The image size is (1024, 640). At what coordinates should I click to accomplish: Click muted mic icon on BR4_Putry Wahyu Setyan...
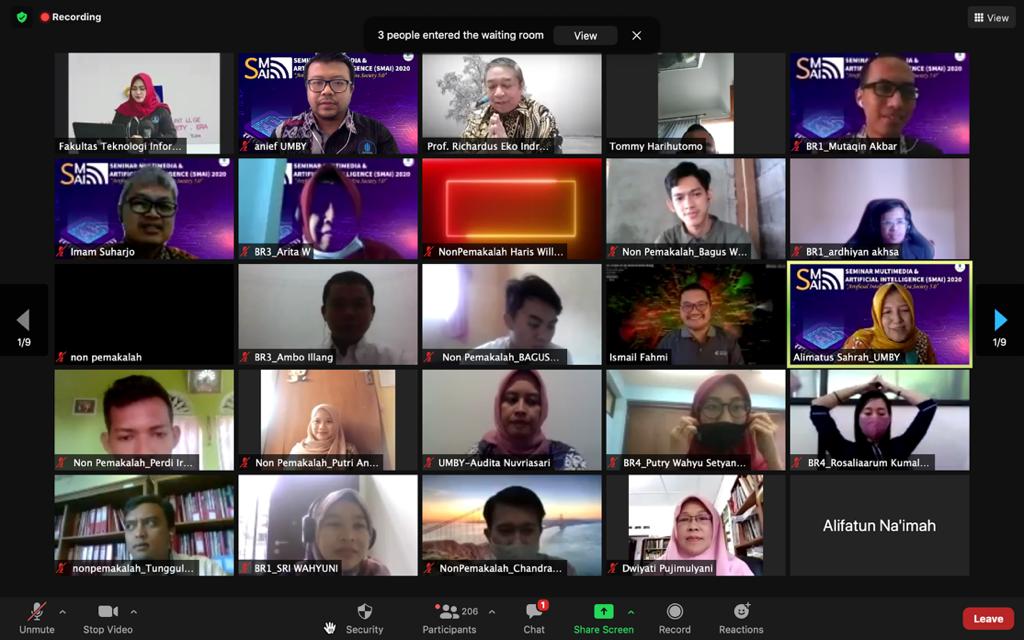pyautogui.click(x=613, y=462)
